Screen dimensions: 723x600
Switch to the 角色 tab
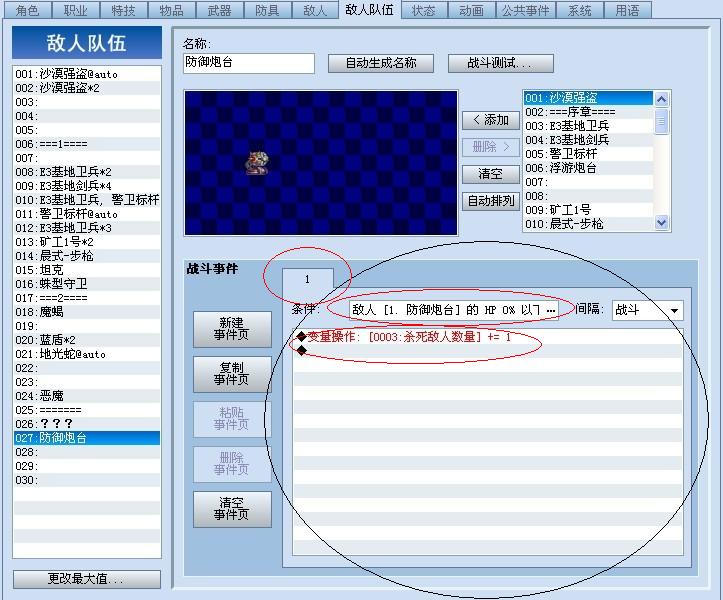pyautogui.click(x=27, y=10)
